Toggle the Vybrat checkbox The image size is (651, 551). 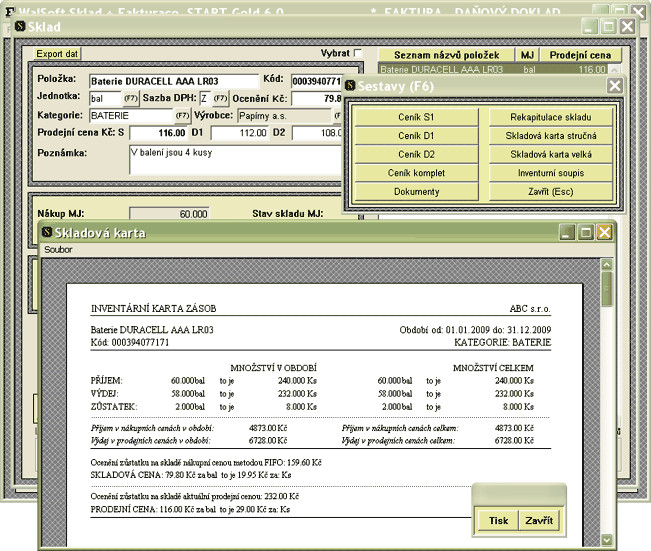tap(358, 53)
